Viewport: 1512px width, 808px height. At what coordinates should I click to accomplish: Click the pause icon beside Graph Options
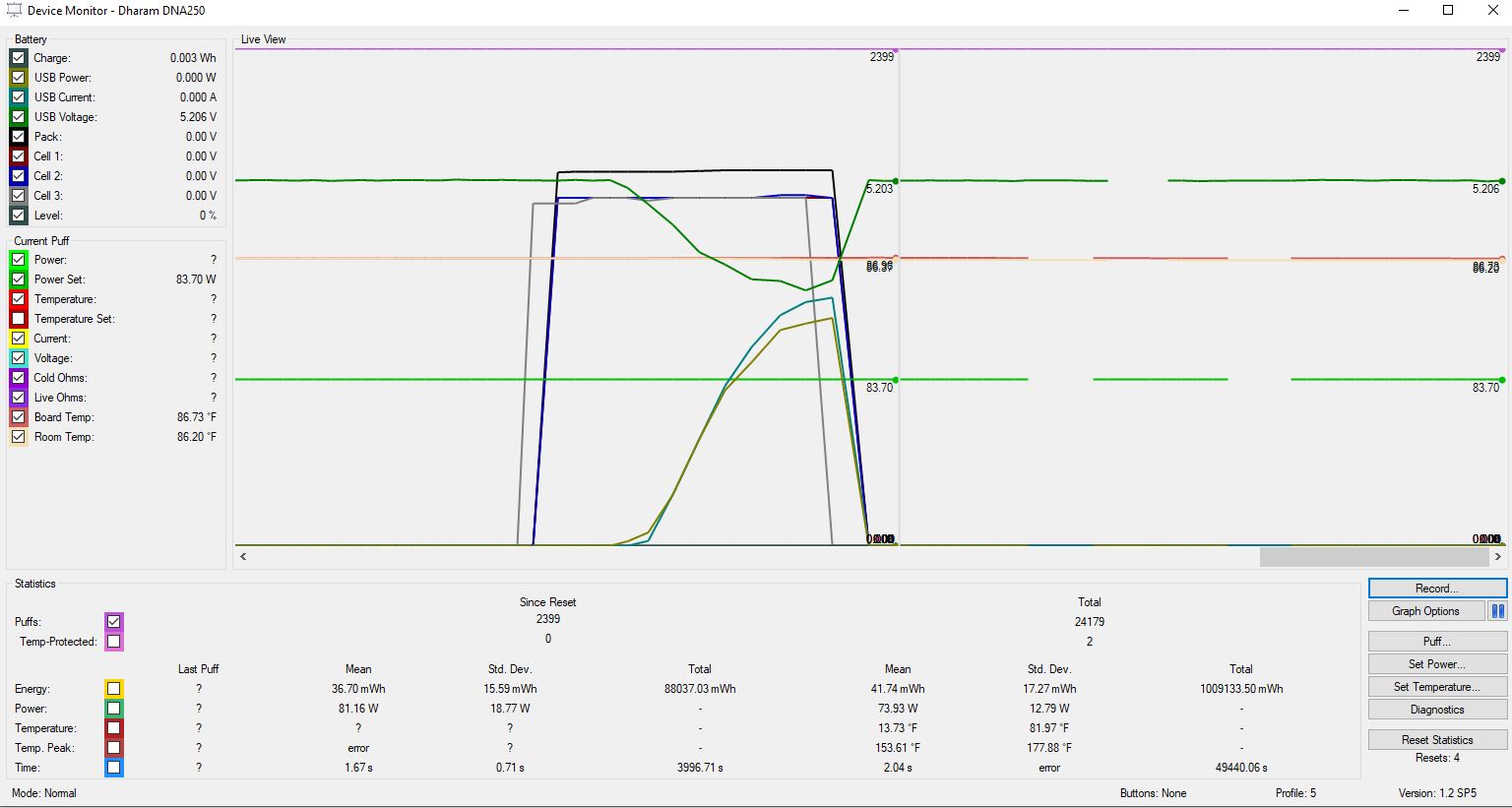click(1497, 611)
